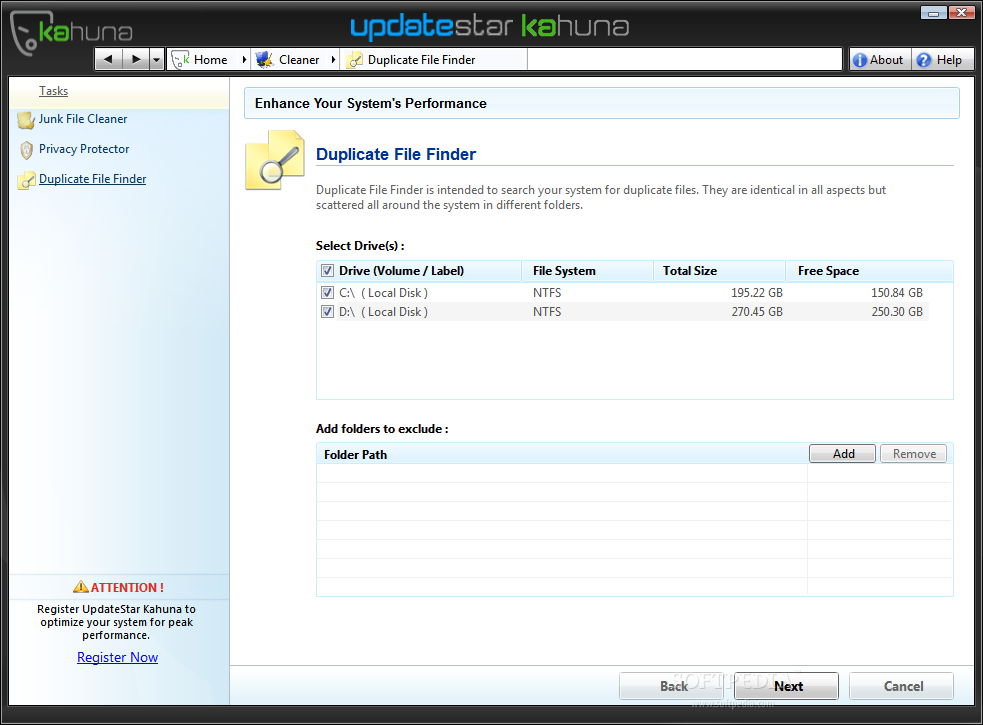983x725 pixels.
Task: Click the Add folder button
Action: pos(843,453)
